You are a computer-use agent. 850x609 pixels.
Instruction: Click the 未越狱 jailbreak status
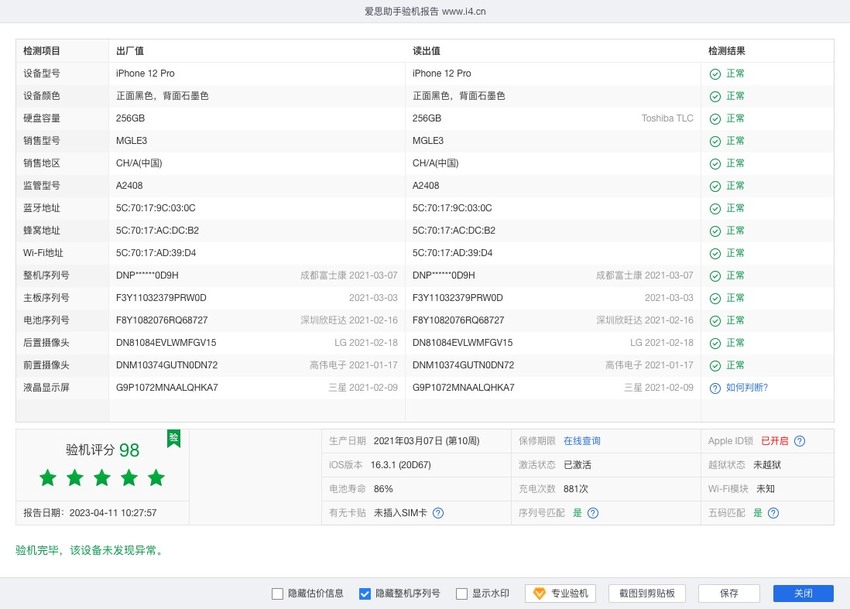click(x=767, y=465)
